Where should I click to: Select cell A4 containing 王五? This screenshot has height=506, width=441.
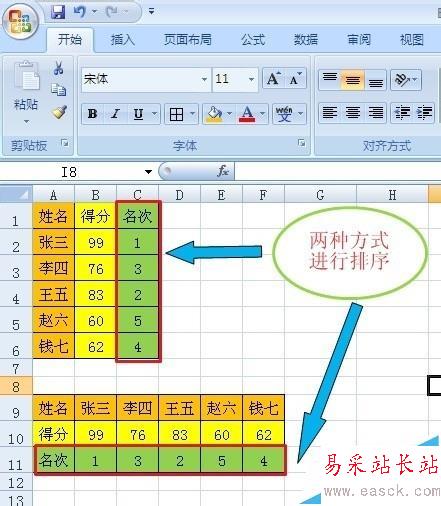[x=53, y=294]
